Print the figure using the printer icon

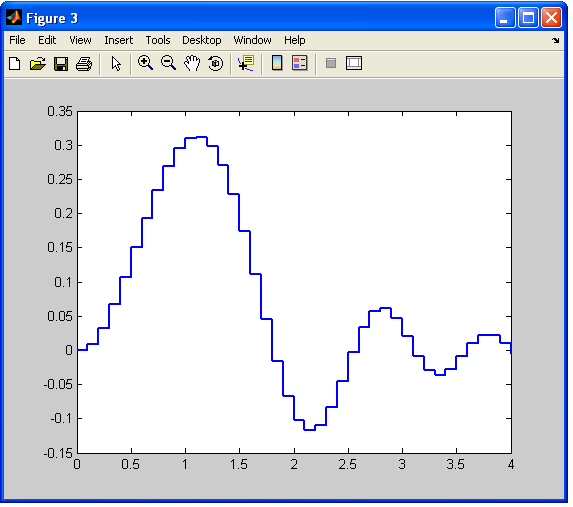click(x=84, y=64)
